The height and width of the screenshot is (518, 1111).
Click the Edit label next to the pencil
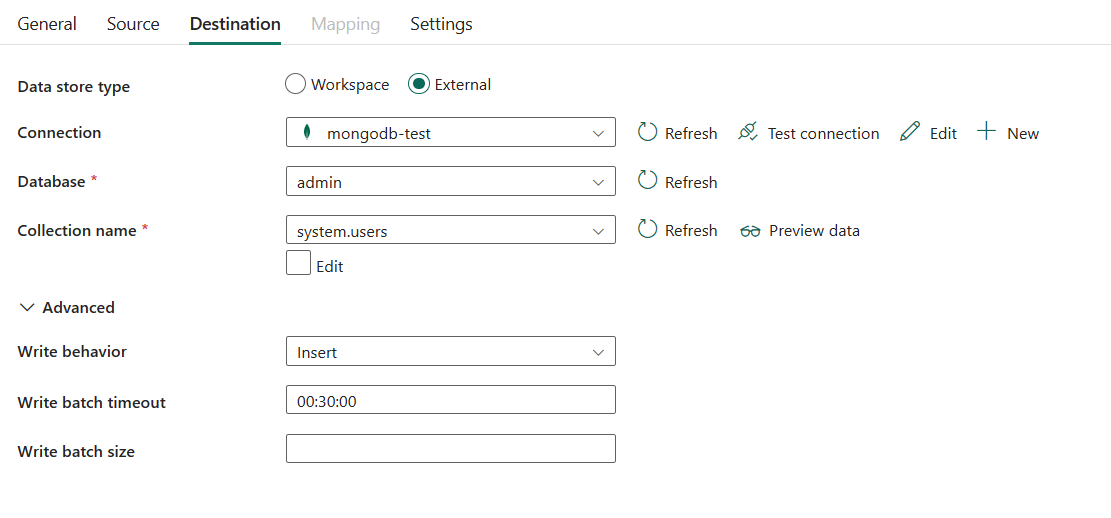click(944, 133)
